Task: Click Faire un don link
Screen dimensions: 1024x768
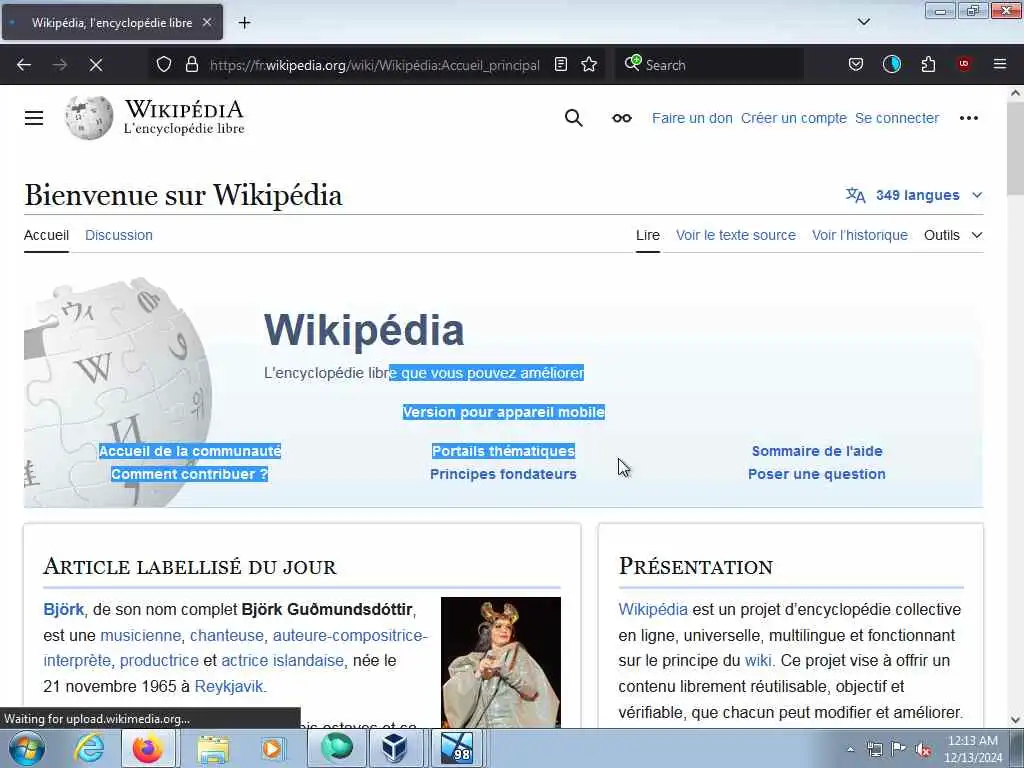Action: (x=692, y=118)
